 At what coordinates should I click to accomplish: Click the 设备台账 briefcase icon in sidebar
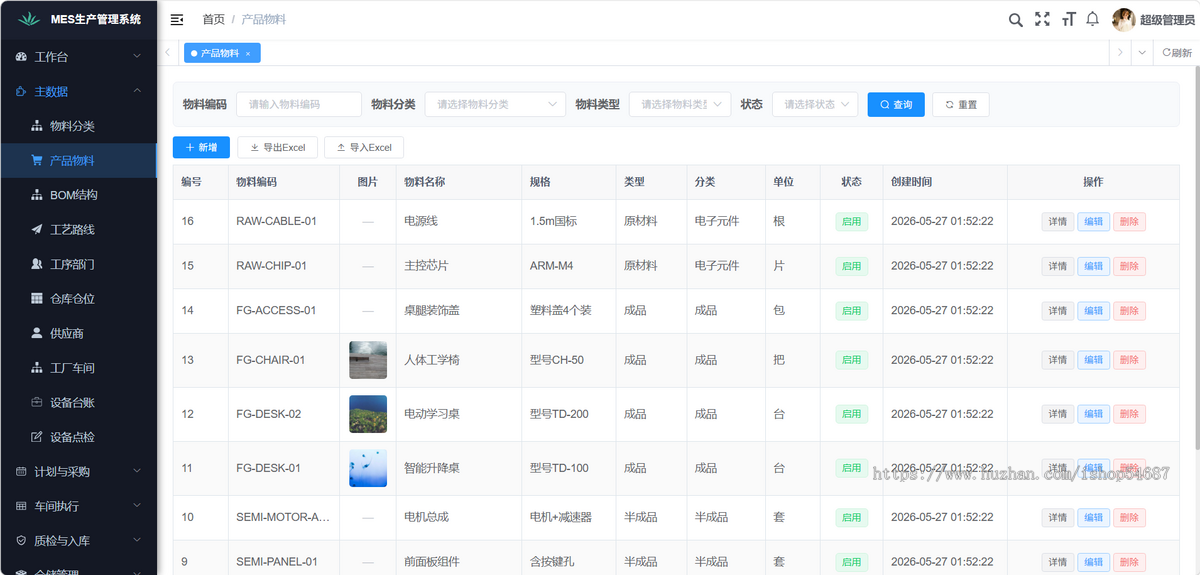tap(37, 402)
